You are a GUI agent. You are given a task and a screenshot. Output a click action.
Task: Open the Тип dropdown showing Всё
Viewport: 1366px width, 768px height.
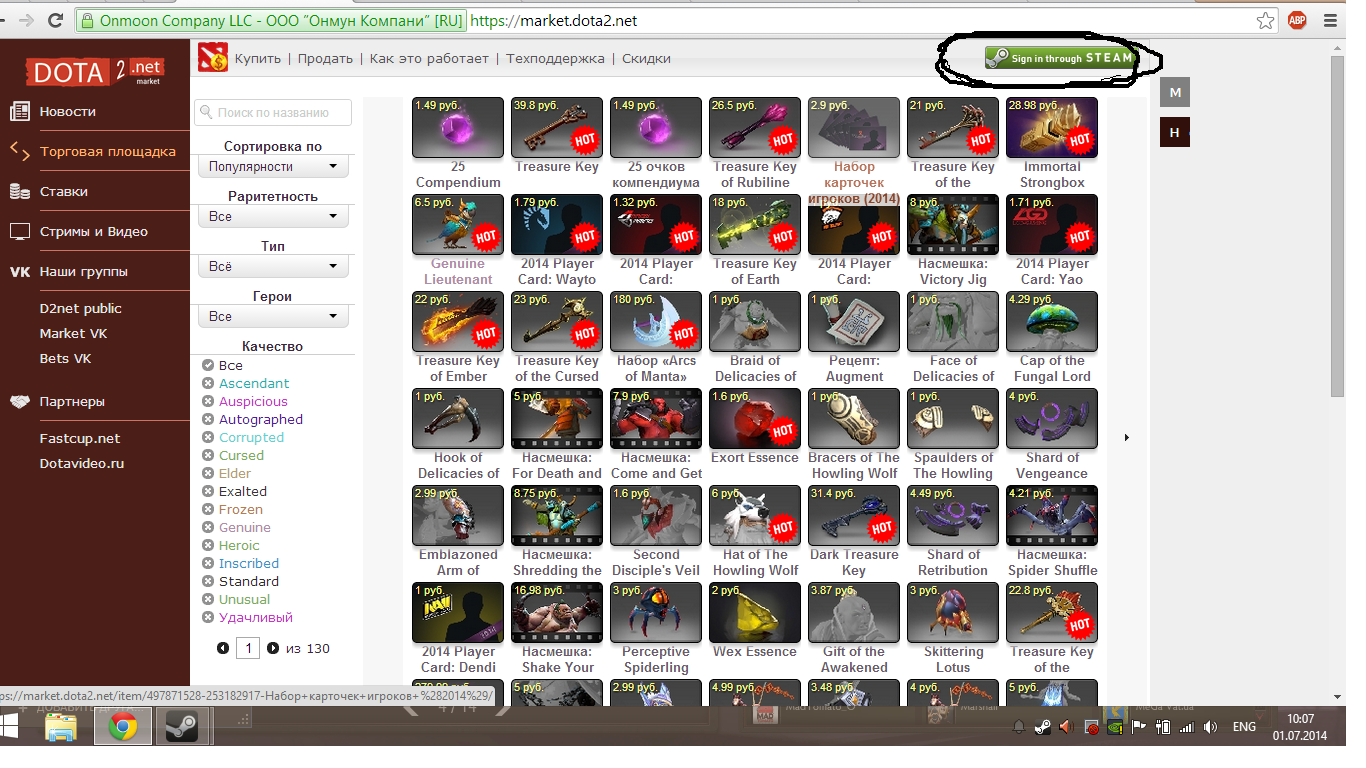click(x=273, y=266)
